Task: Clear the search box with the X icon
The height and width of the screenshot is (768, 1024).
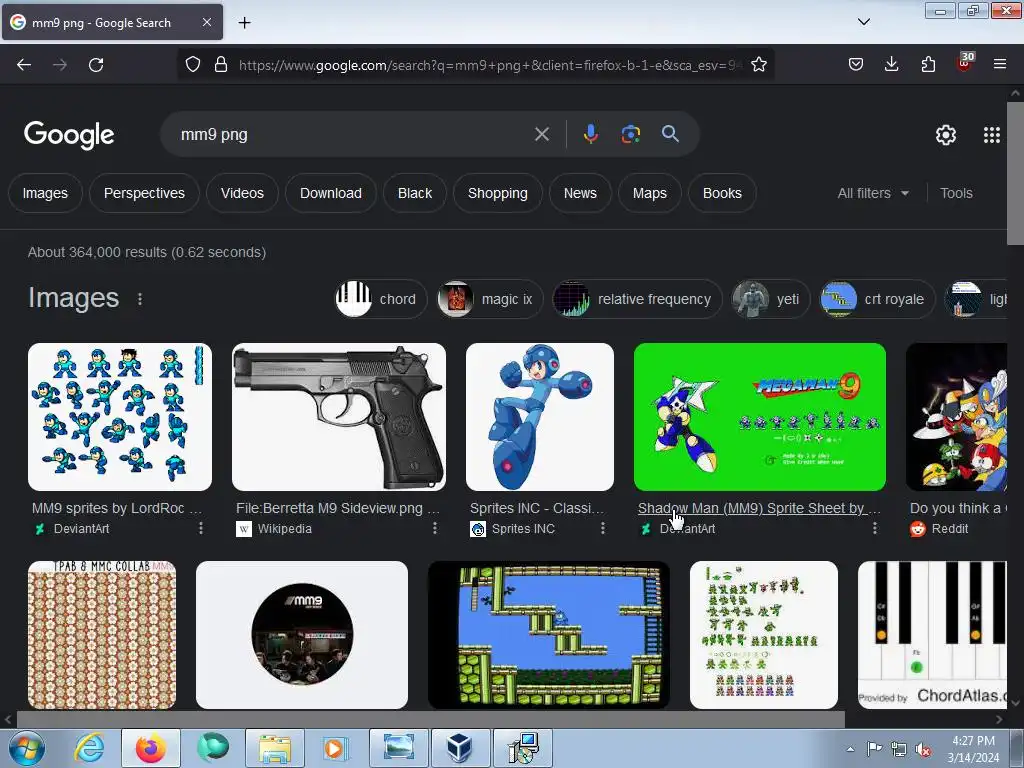Action: point(541,135)
